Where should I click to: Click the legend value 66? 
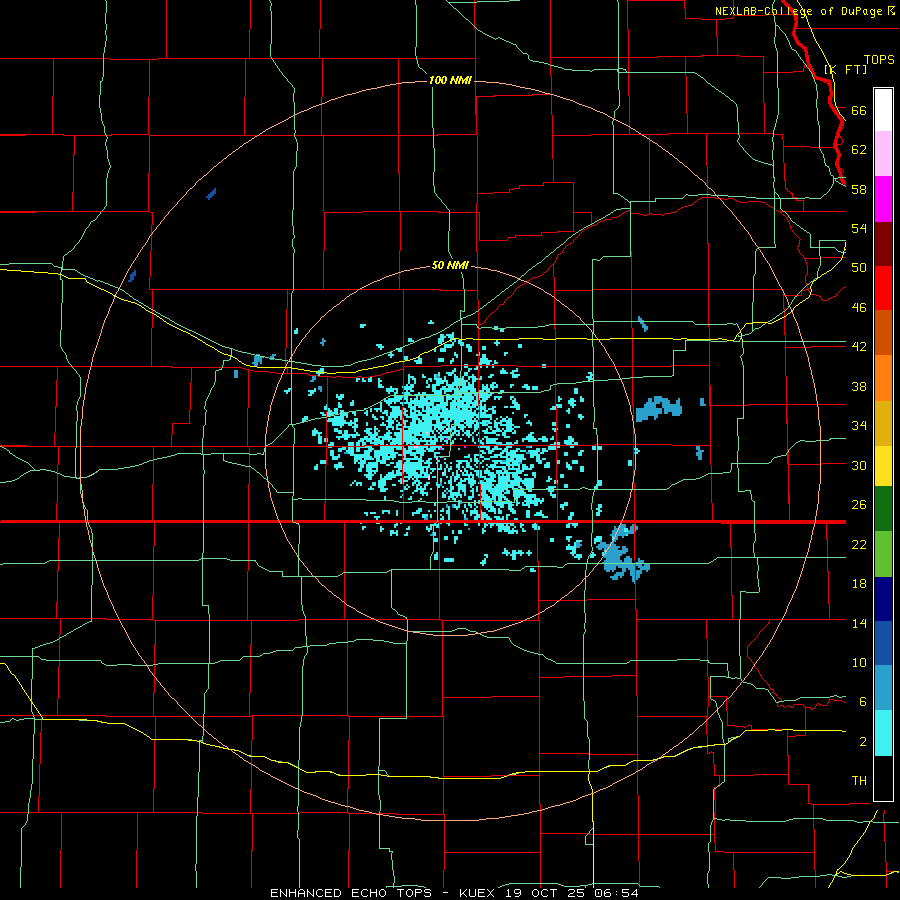point(859,110)
